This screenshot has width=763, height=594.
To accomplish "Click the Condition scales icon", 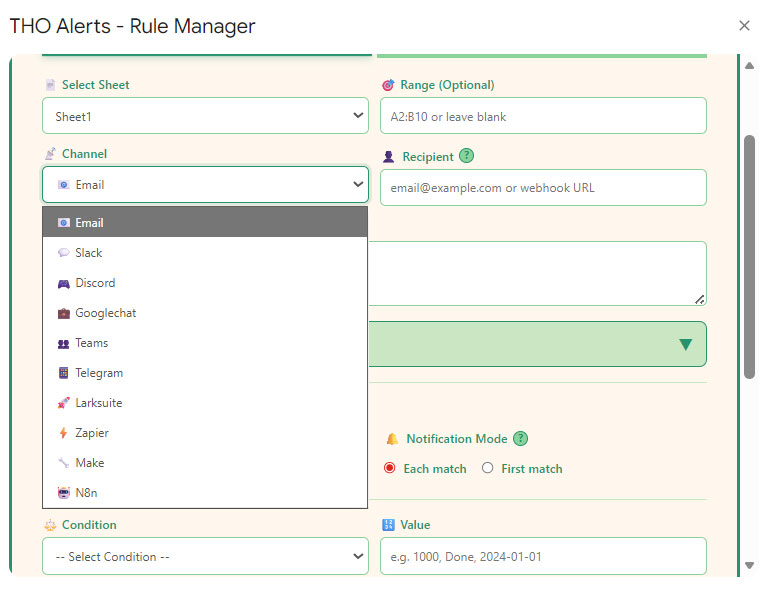I will tap(50, 525).
